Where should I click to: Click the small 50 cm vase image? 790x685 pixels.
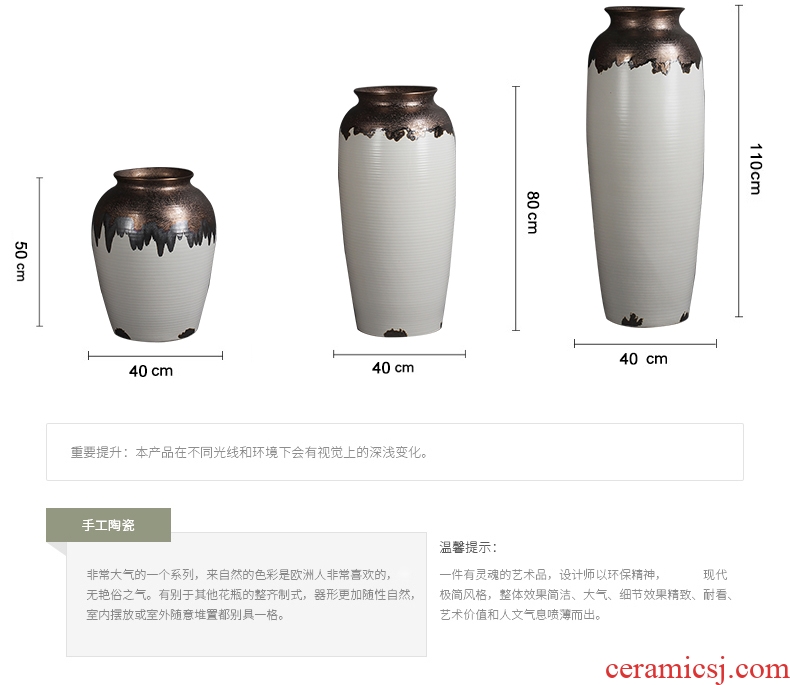pyautogui.click(x=154, y=254)
